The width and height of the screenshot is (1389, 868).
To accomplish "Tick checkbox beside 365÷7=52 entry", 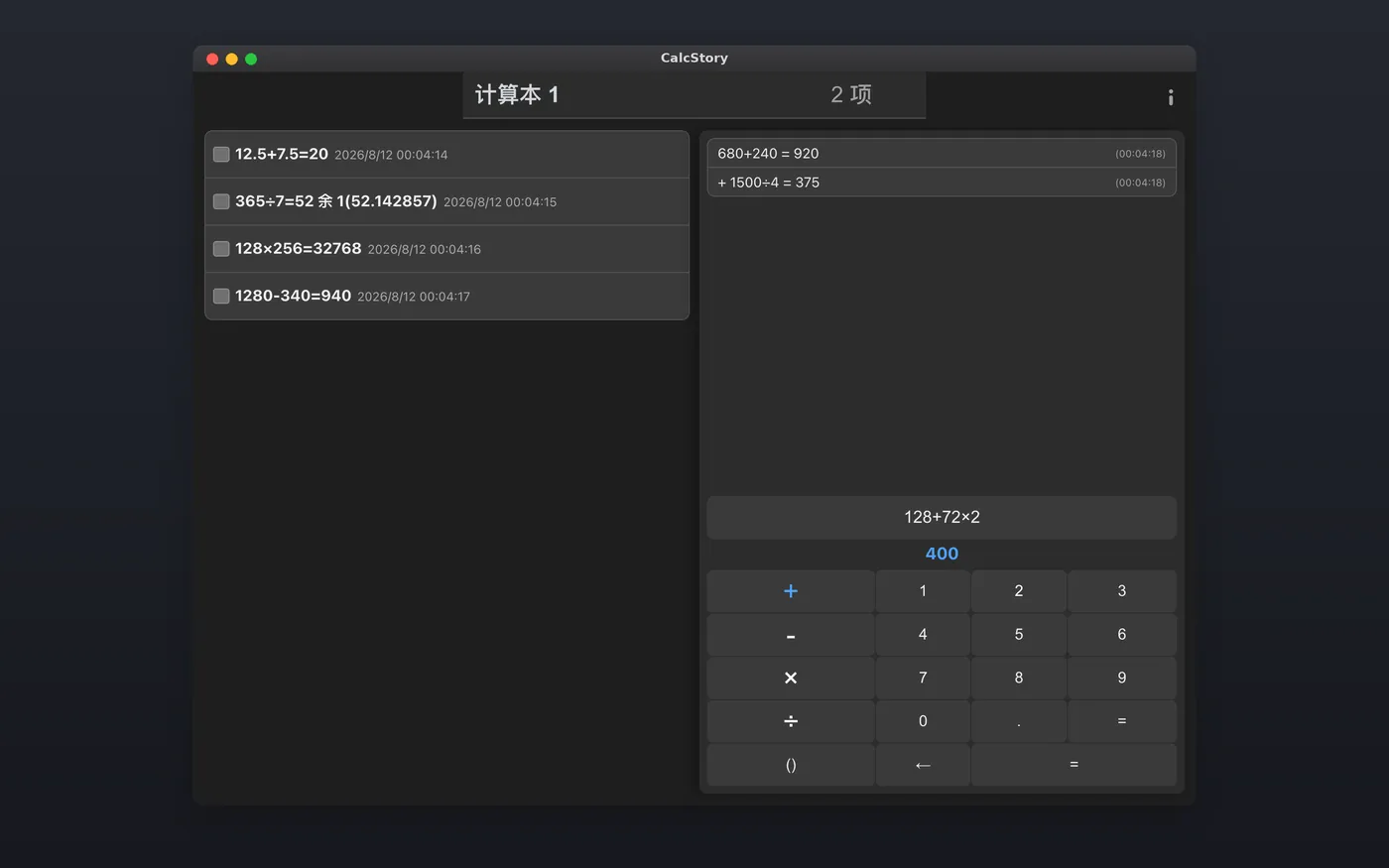I will (221, 201).
